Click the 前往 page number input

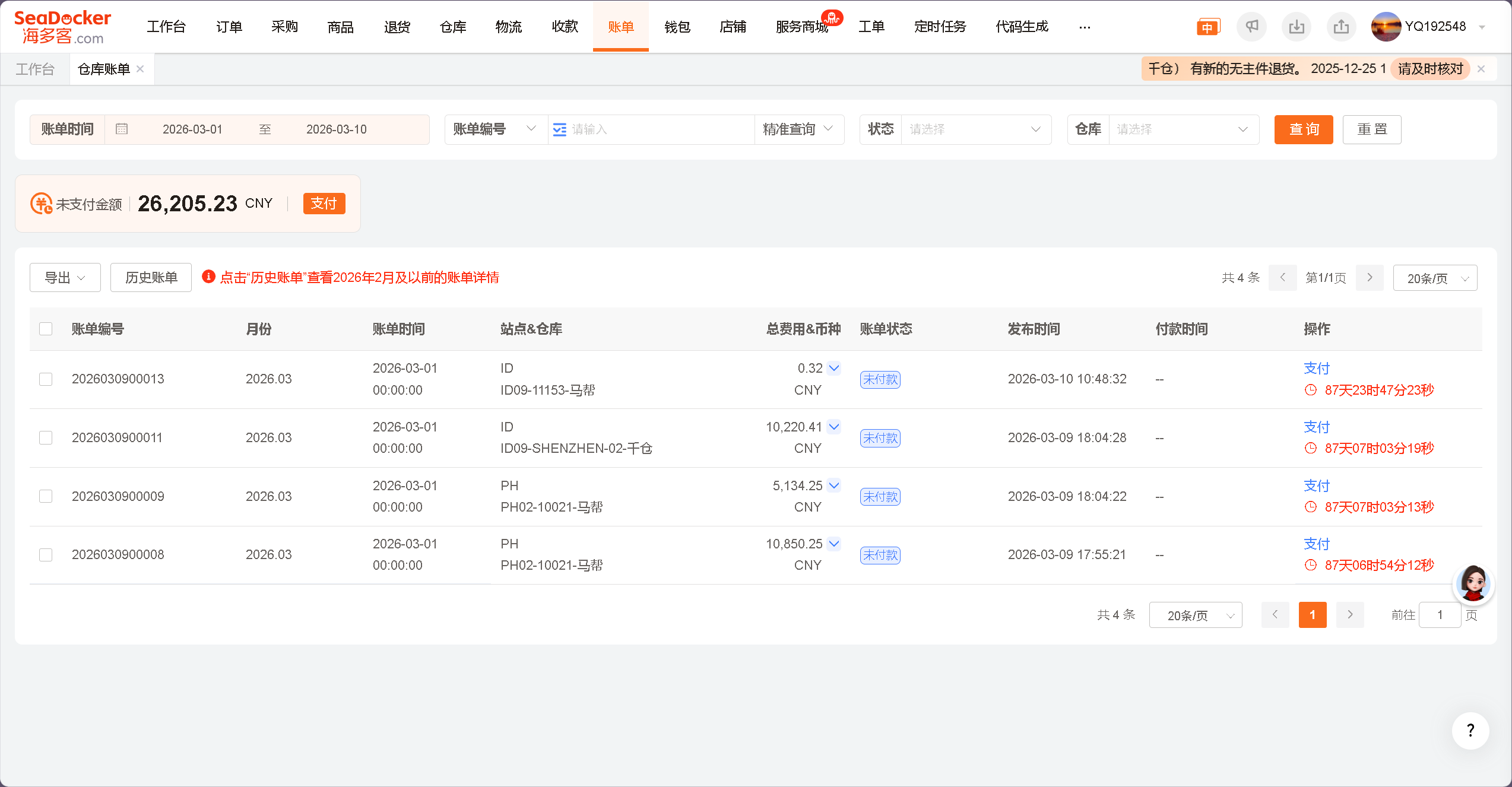pos(1440,615)
